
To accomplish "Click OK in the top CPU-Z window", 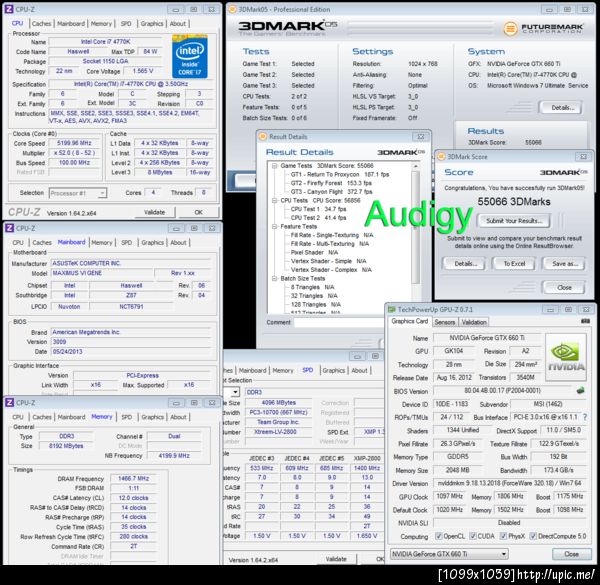I will (x=198, y=212).
